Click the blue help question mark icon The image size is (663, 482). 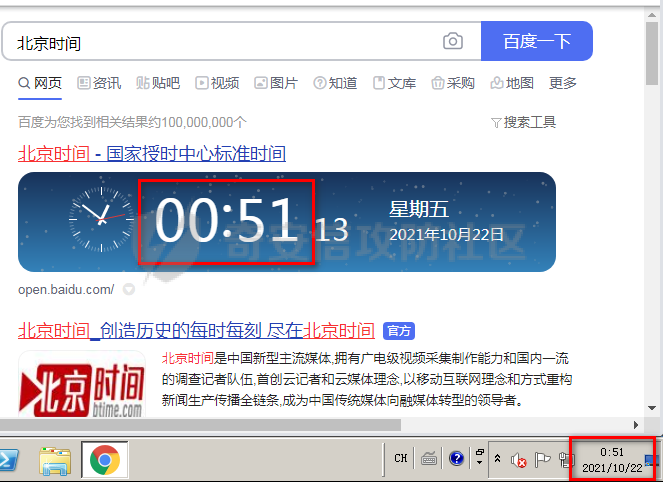click(x=457, y=458)
